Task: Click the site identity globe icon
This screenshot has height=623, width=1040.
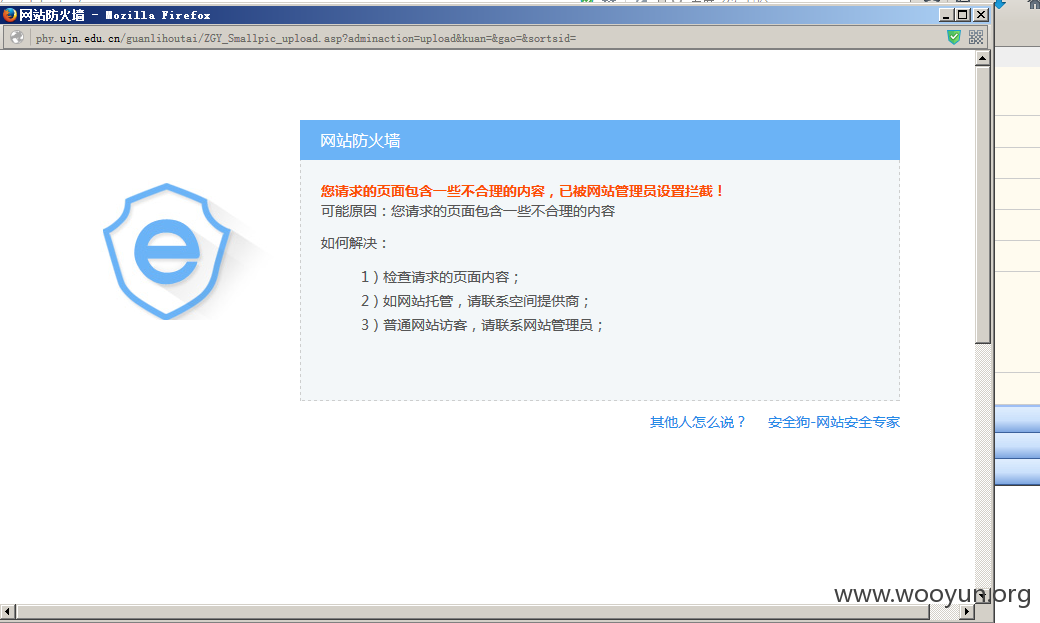Action: tap(17, 38)
